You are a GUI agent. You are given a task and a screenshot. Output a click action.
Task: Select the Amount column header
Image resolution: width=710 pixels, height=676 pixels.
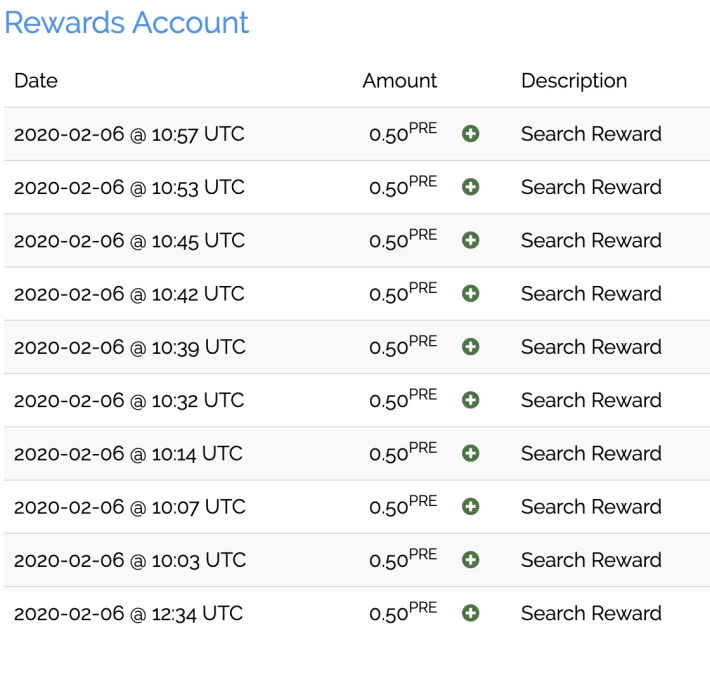click(400, 81)
